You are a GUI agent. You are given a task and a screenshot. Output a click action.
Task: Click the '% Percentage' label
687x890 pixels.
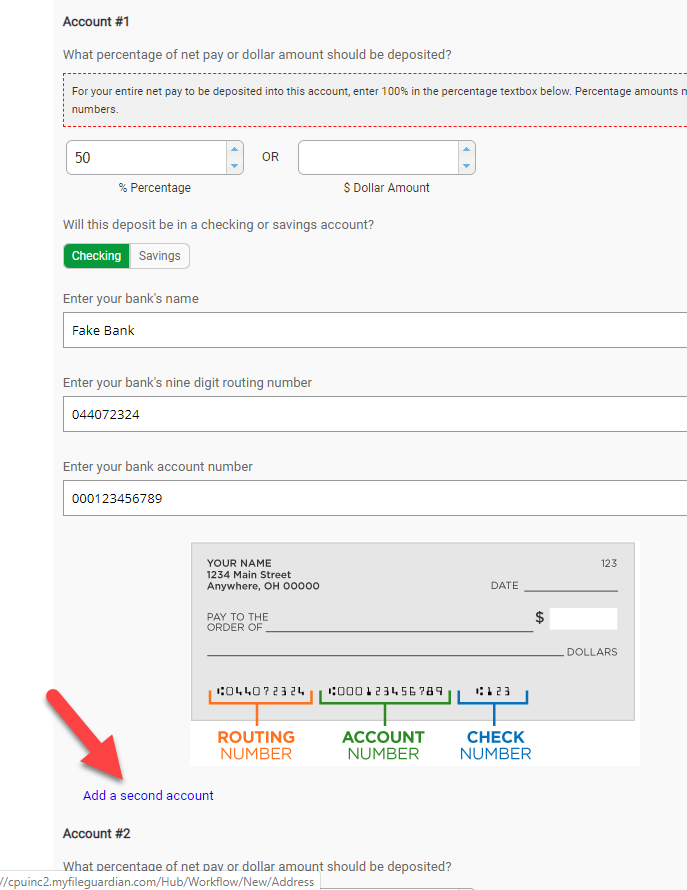point(154,188)
